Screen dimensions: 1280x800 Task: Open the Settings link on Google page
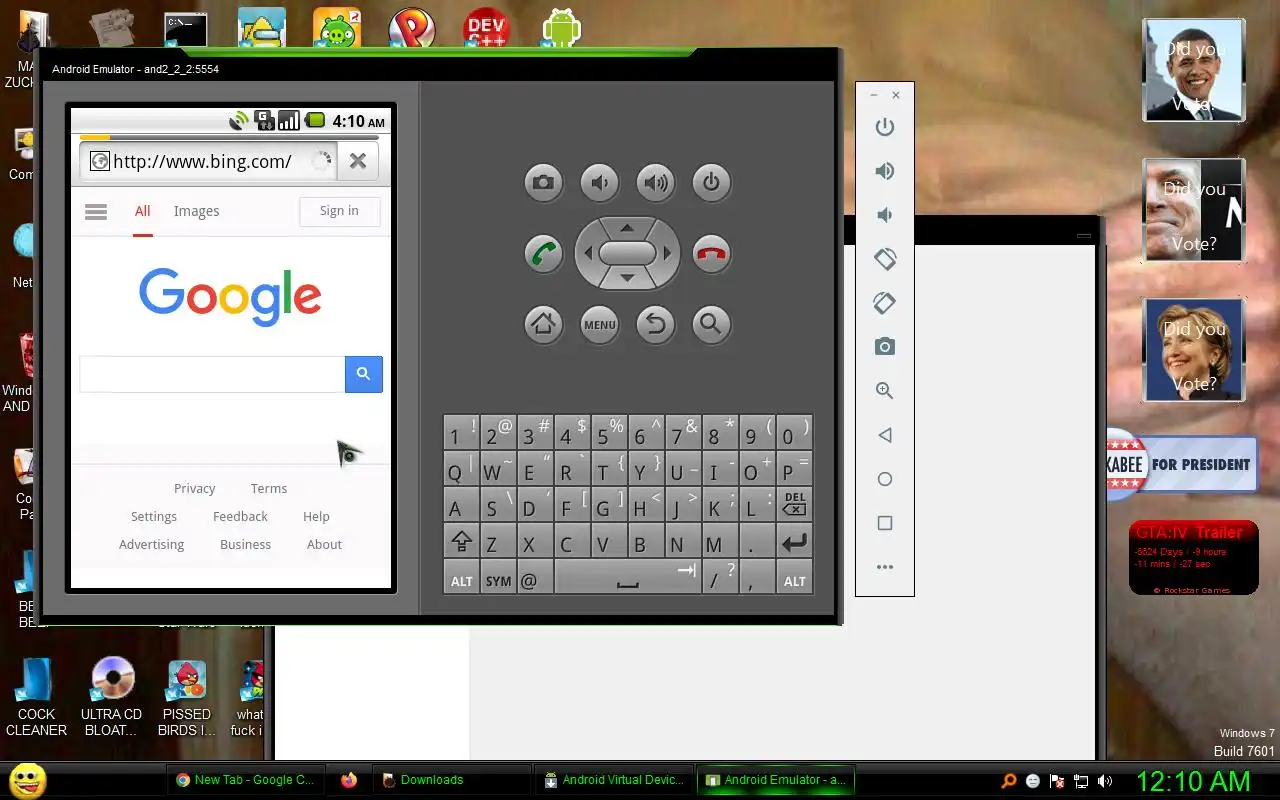coord(154,516)
